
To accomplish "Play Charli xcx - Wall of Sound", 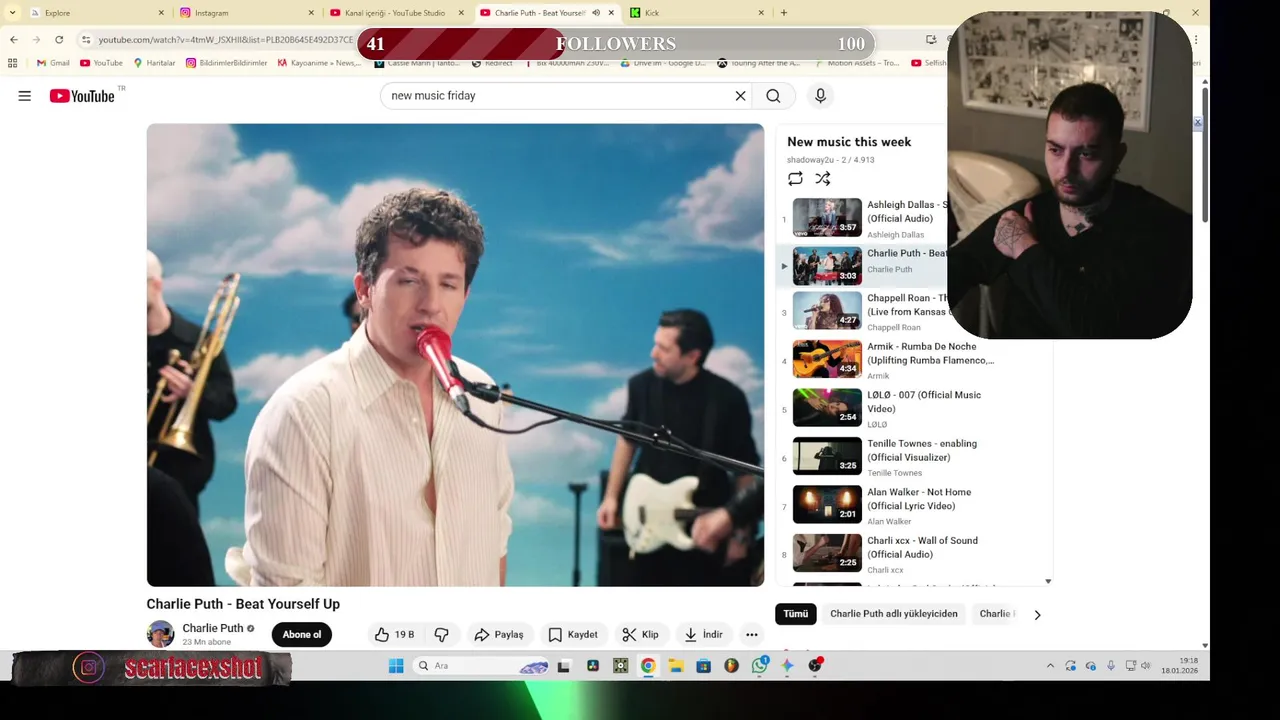I will coord(827,553).
